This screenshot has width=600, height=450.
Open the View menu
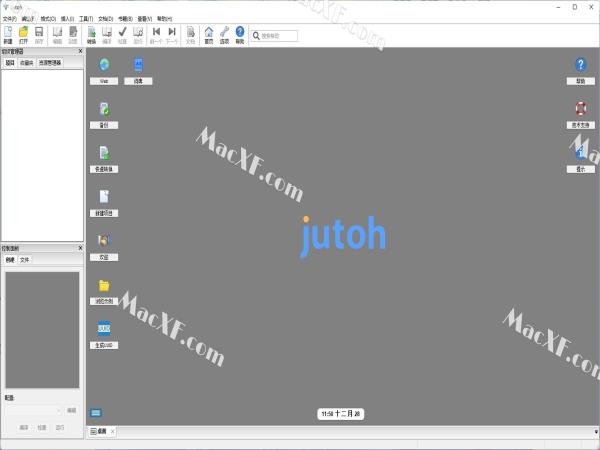pos(145,18)
